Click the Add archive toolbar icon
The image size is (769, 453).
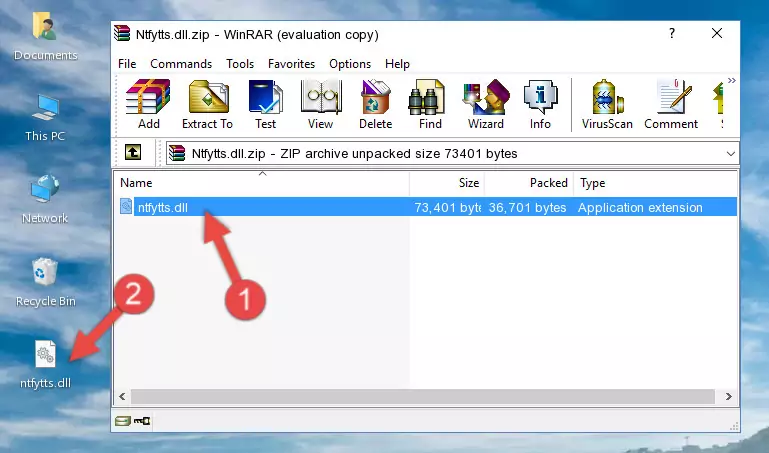[148, 104]
